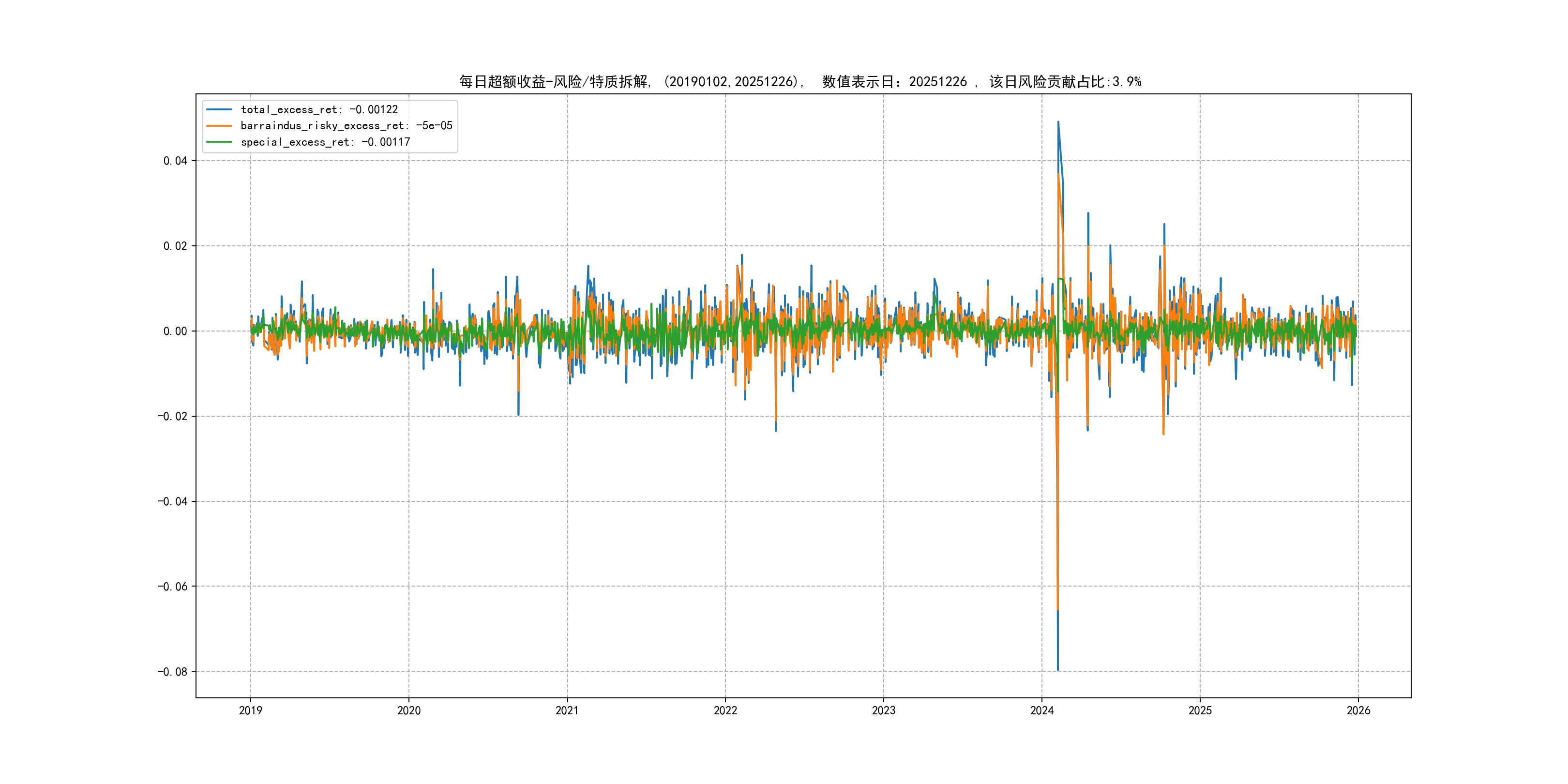The image size is (1568, 784).
Task: Click the -0.06 y-axis tick label
Action: [172, 586]
